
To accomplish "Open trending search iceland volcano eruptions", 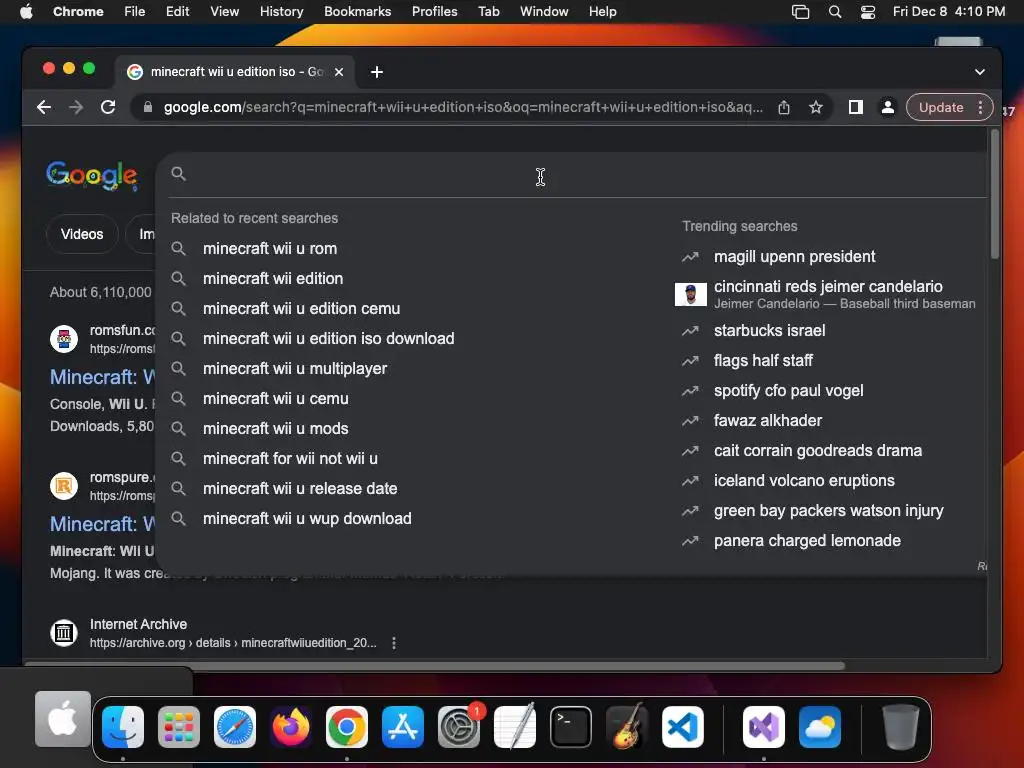I will click(804, 481).
